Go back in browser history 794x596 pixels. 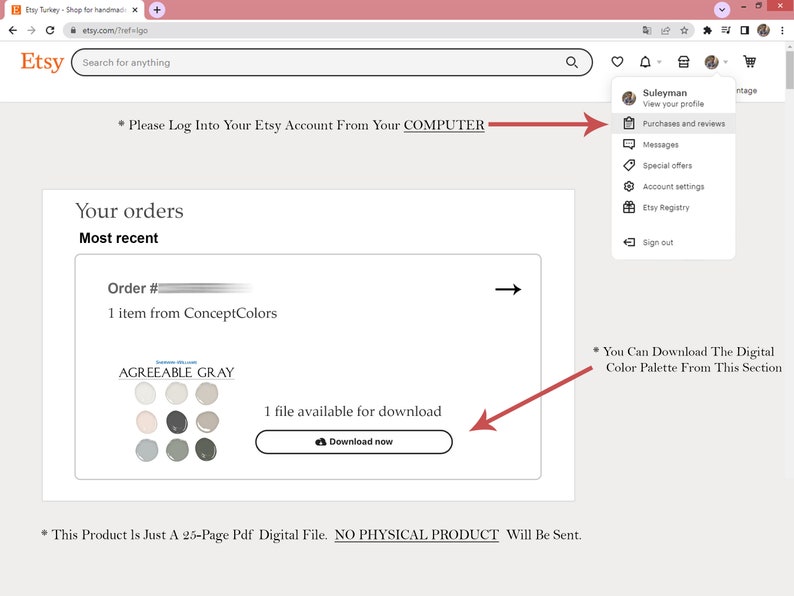(x=13, y=30)
